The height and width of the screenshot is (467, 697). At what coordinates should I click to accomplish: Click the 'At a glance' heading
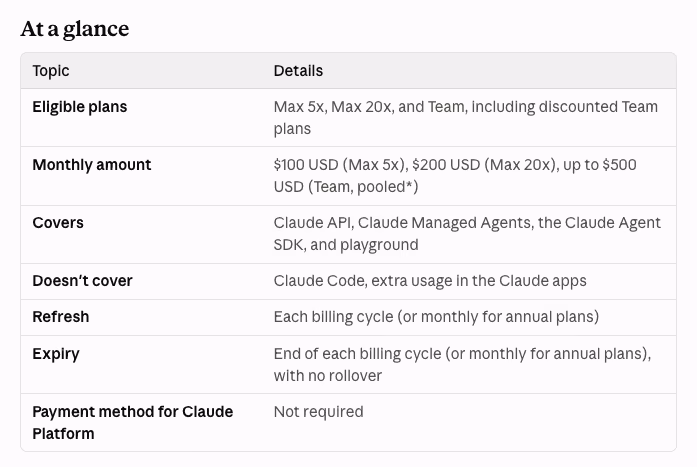[x=75, y=29]
